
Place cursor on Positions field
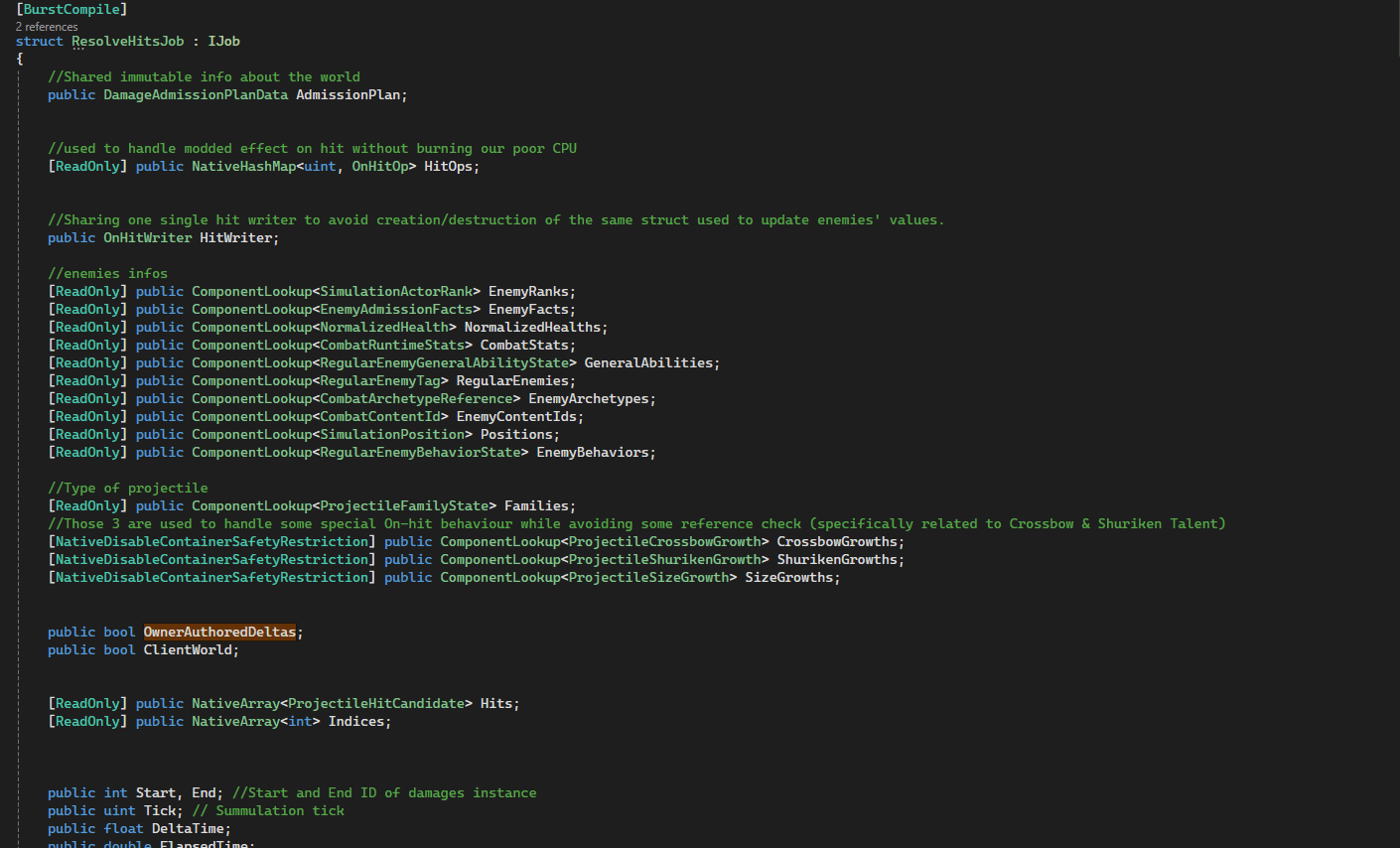coord(516,434)
